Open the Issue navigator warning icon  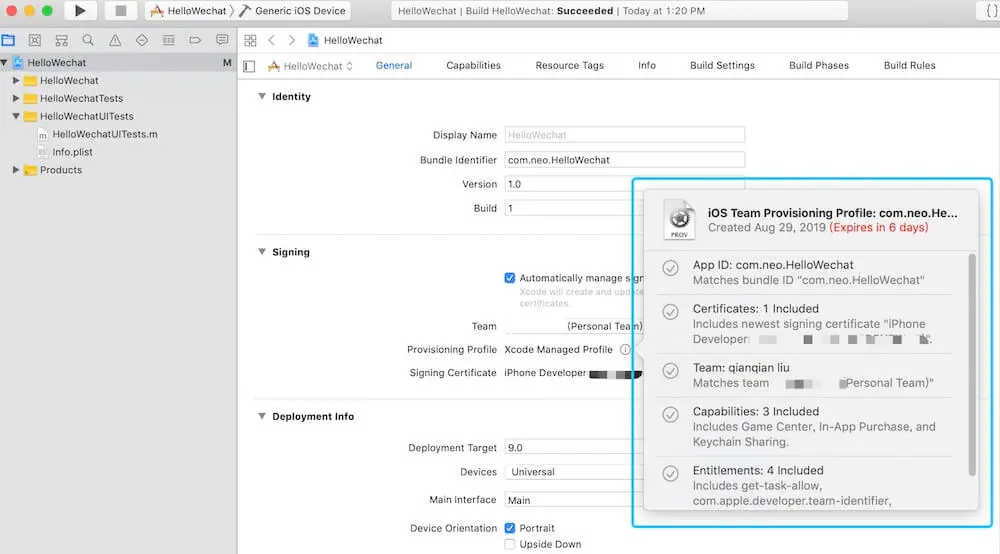[115, 40]
